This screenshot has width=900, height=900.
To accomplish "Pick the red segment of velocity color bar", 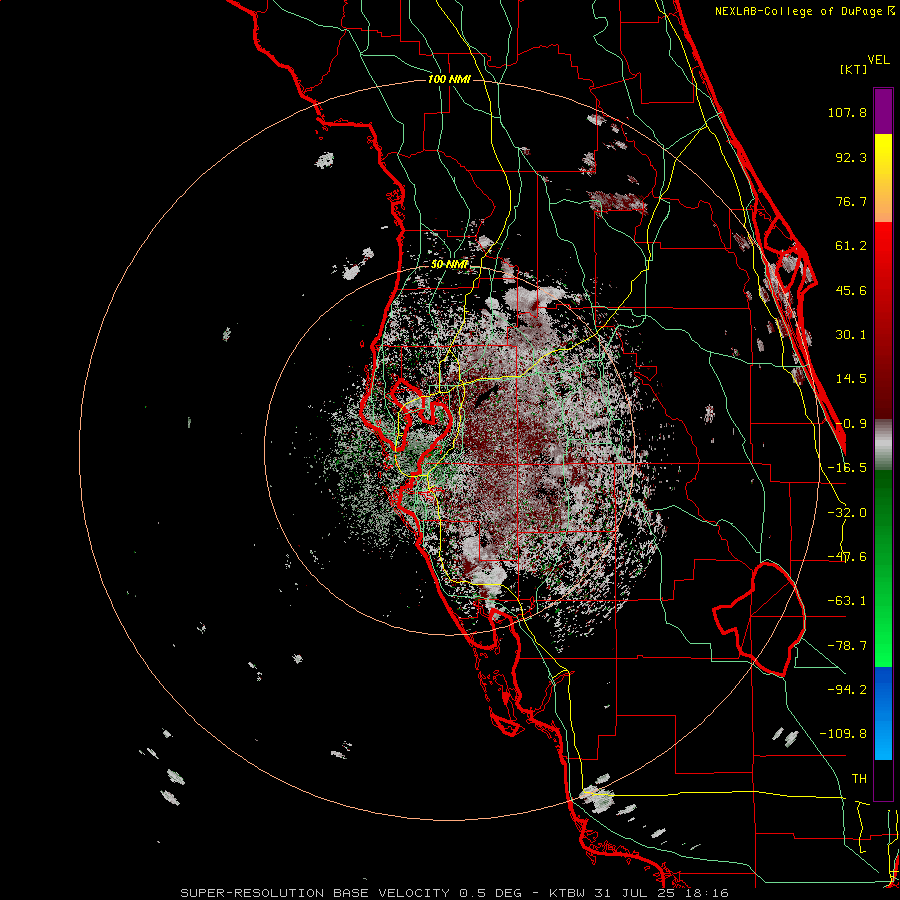I will [883, 320].
